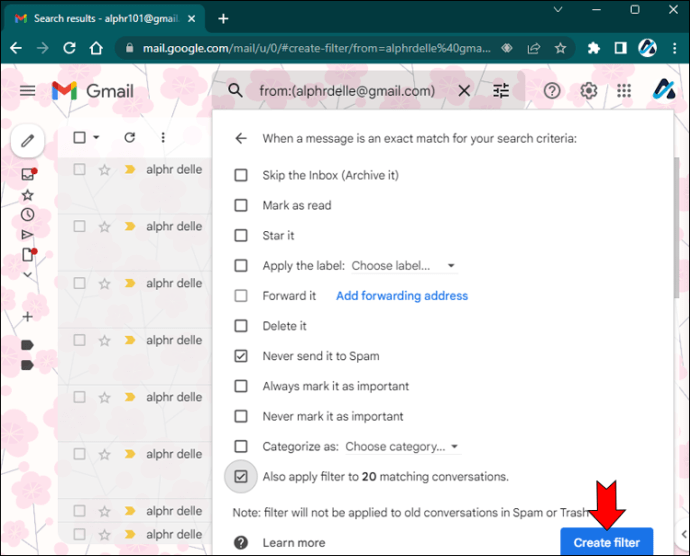Toggle importance marker on second alphr delle email
Screen dimensions: 690x556
point(130,226)
